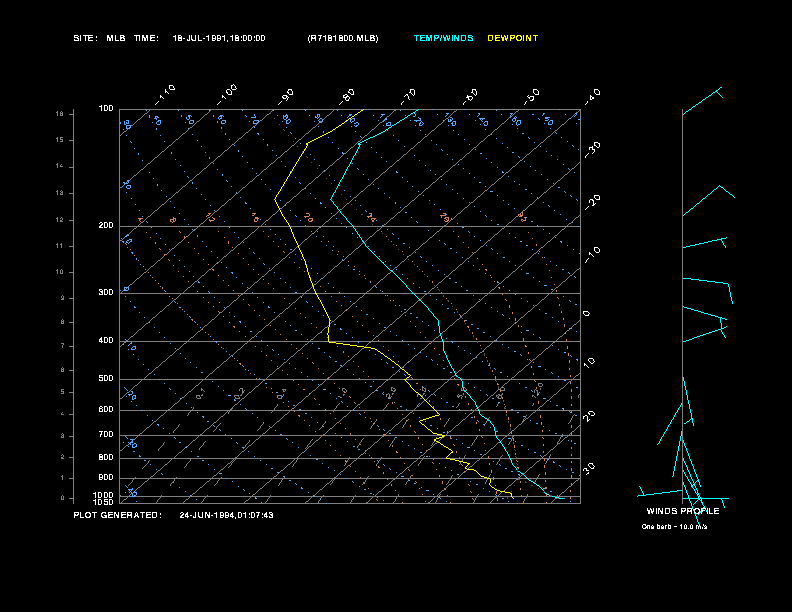Screen dimensions: 792x612
Task: Click the 500 pressure level label
Action: [x=106, y=378]
